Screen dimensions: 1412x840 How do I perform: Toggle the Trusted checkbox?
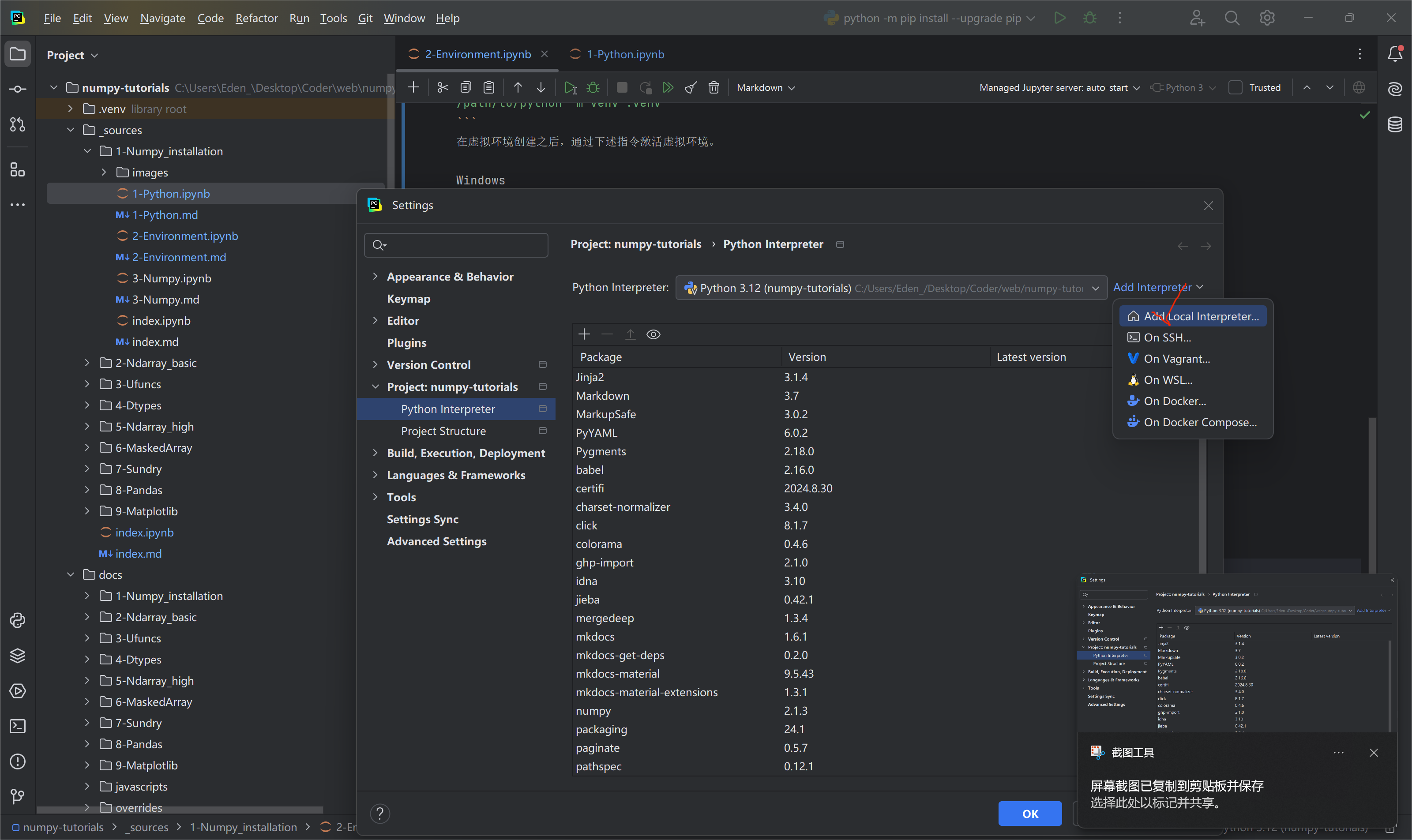click(x=1235, y=87)
